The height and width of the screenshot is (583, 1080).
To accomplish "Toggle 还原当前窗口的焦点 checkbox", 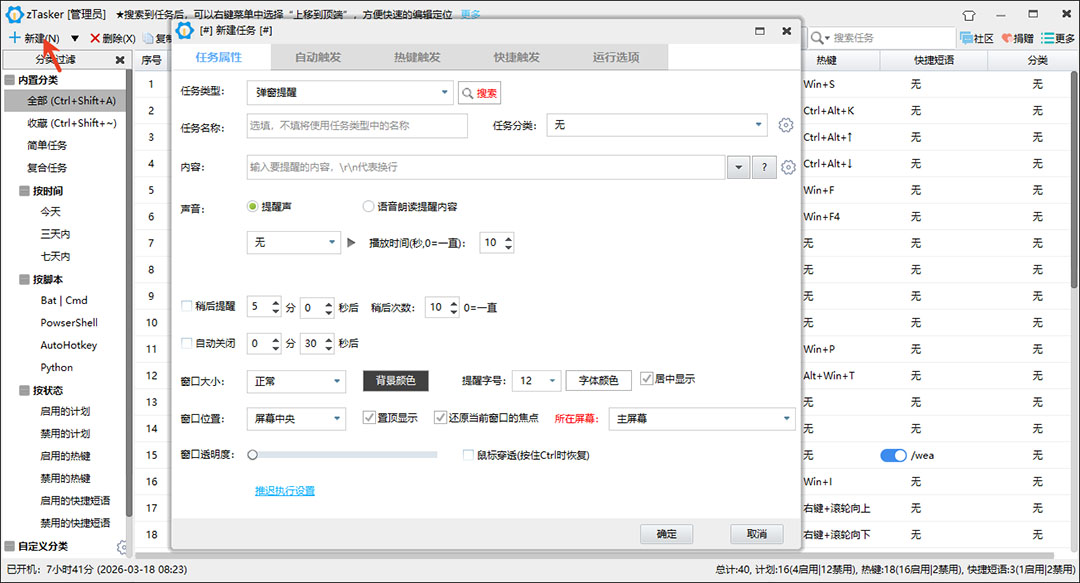I will tap(440, 418).
